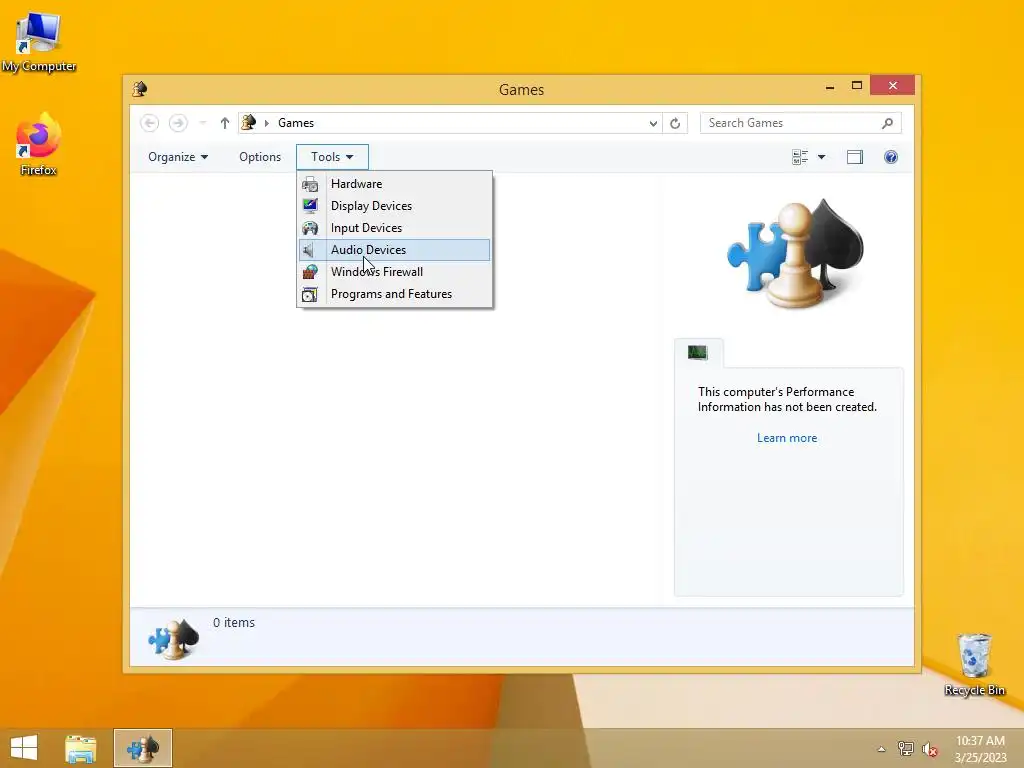Show hidden tray icons arrow
The height and width of the screenshot is (768, 1024).
coord(881,749)
